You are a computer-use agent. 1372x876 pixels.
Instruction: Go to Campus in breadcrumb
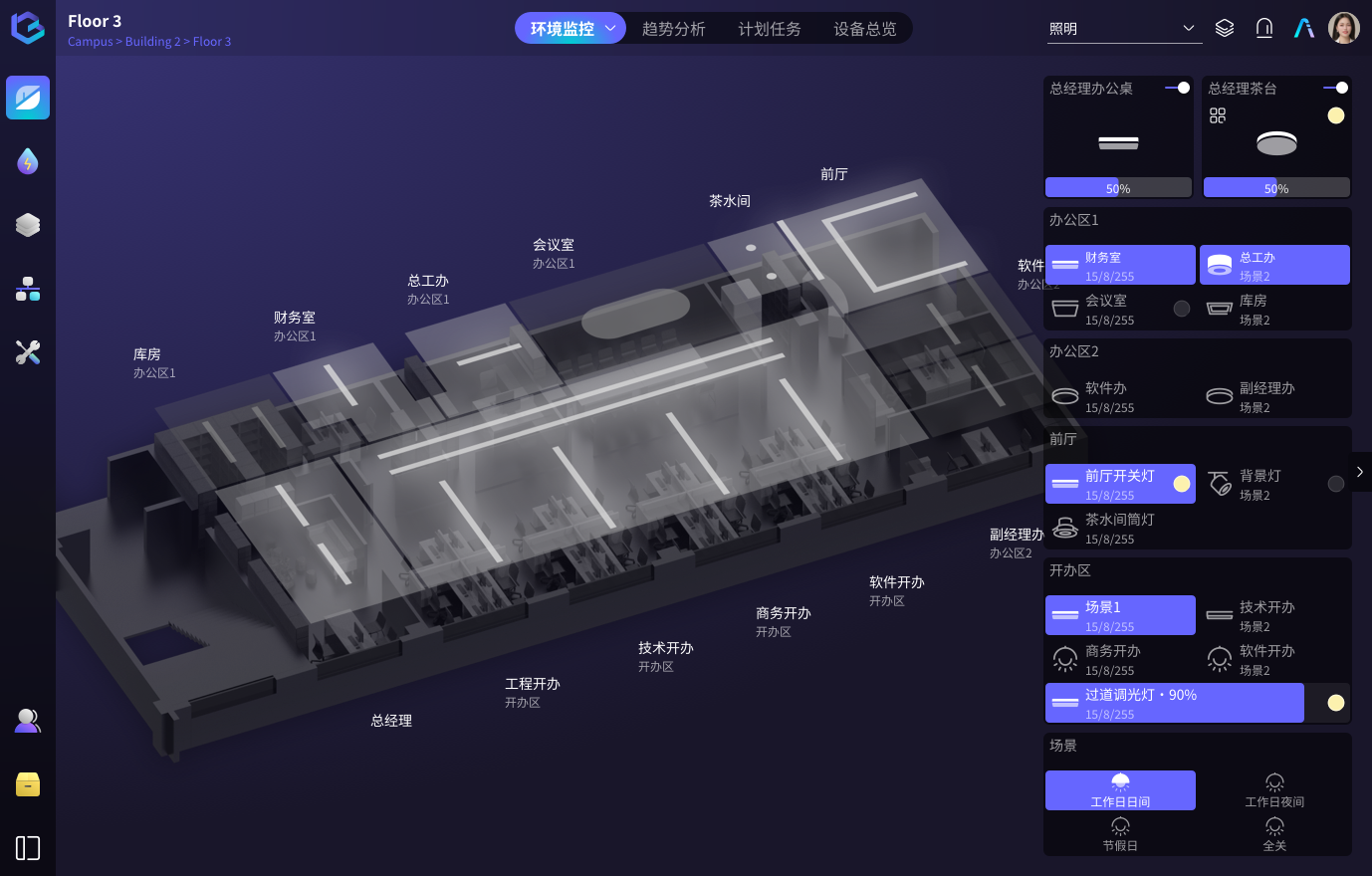[x=91, y=42]
